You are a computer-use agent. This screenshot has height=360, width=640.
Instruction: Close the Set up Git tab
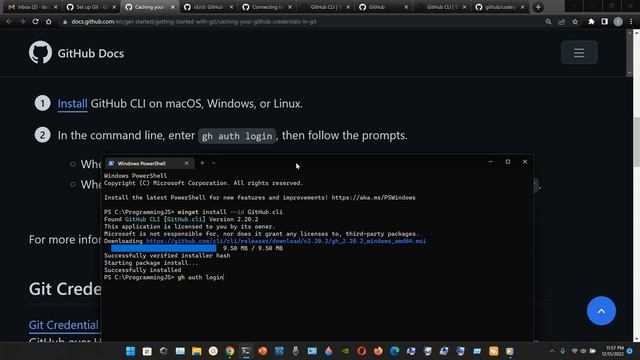(114, 7)
